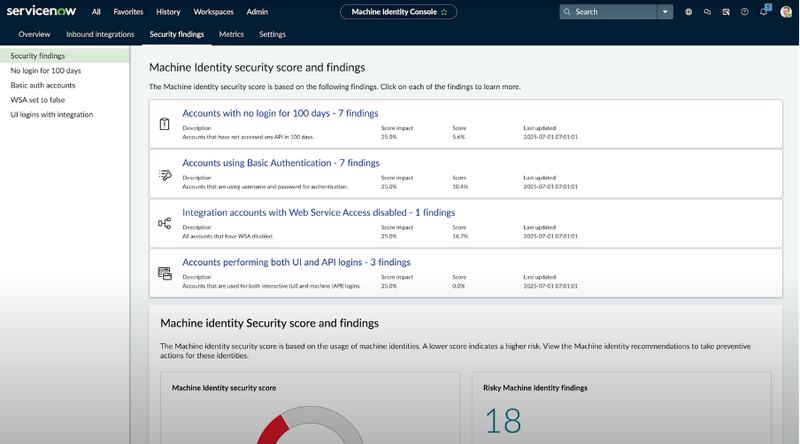Open Integration accounts with Web Service Access disabled link
The height and width of the screenshot is (444, 800).
pos(318,212)
